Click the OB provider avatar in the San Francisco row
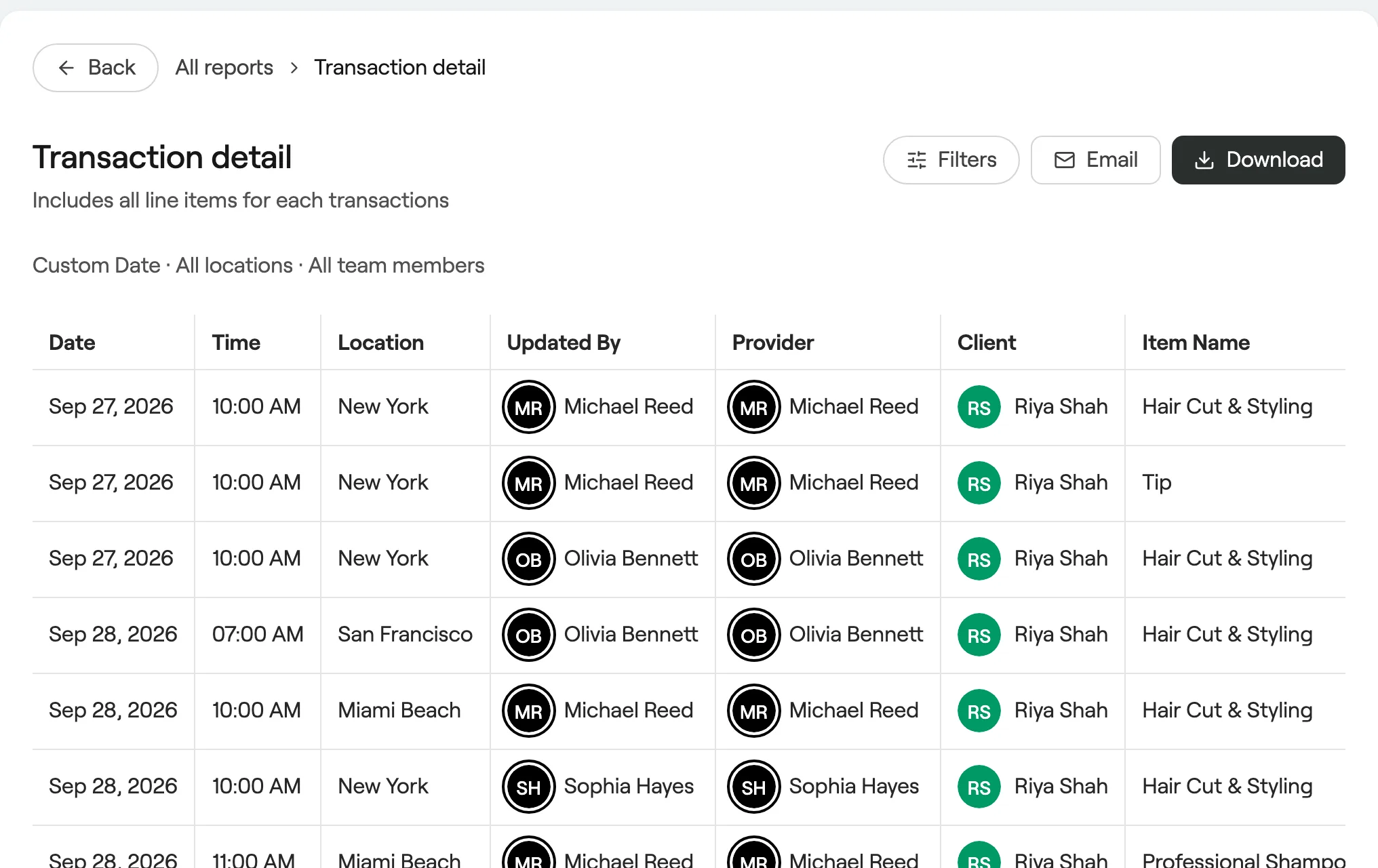Screen dimensions: 1378x868 [x=754, y=635]
